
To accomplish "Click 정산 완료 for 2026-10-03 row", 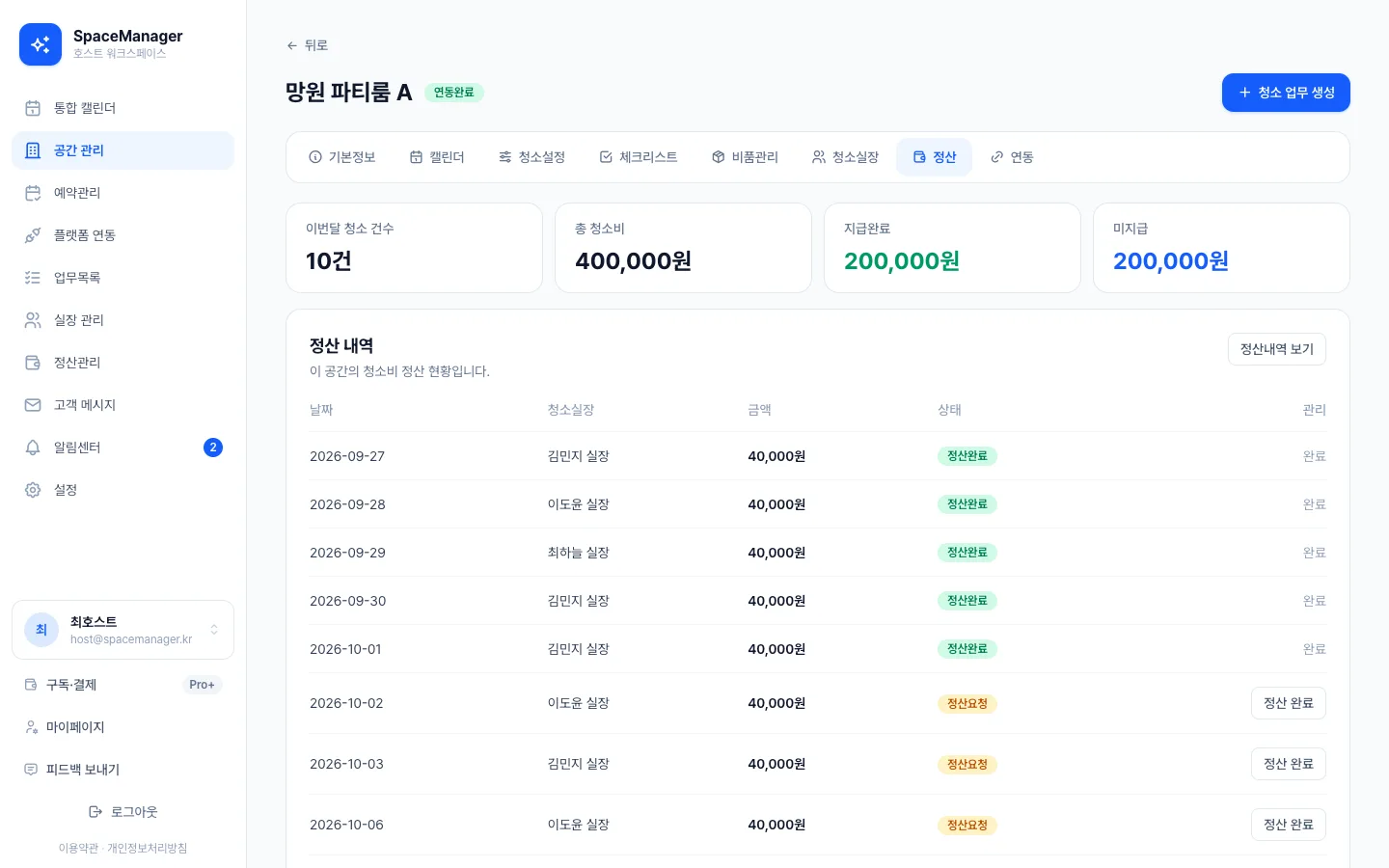I will (1289, 764).
